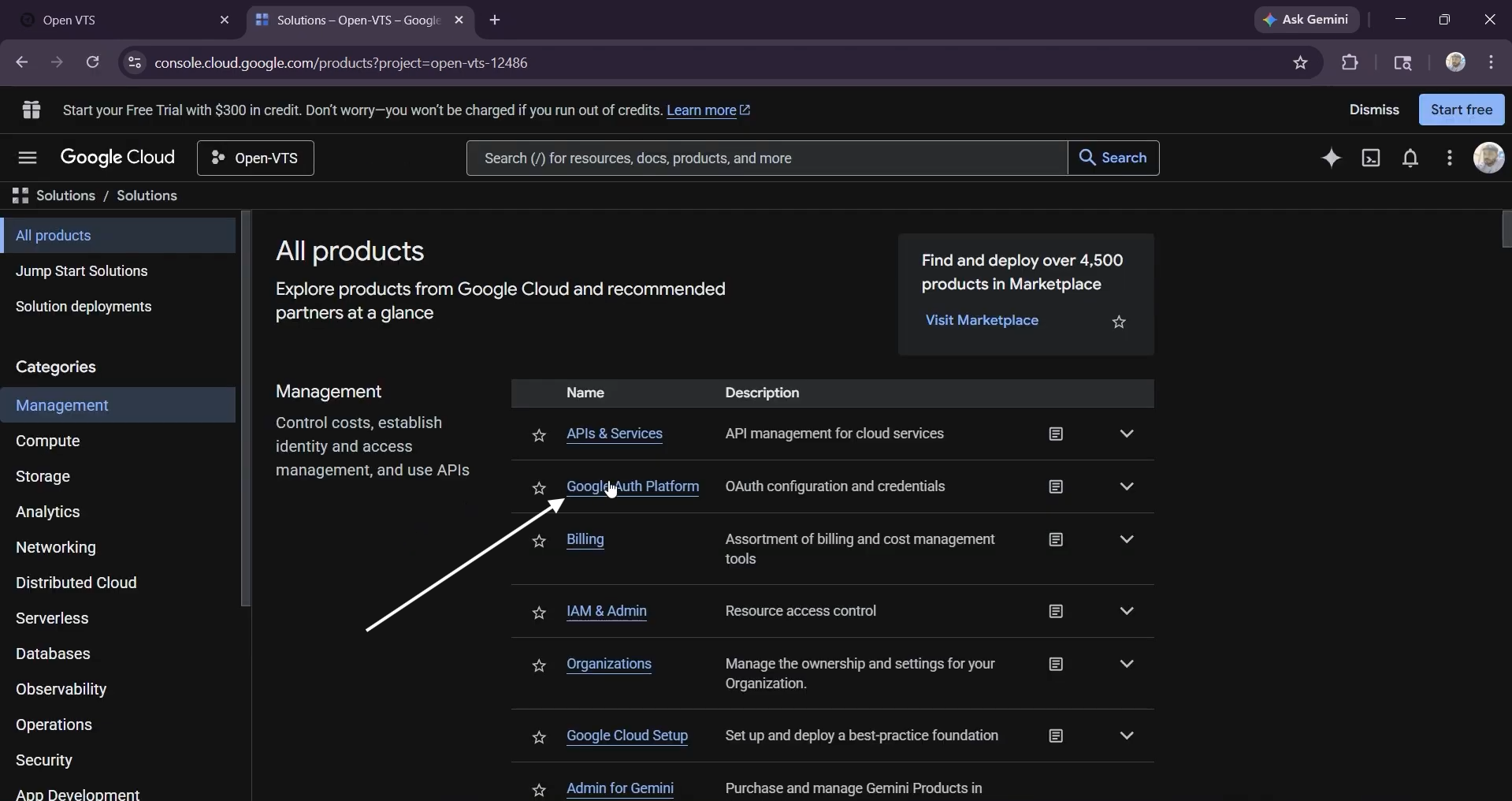This screenshot has width=1512, height=801.
Task: Open the APIs & Services link
Action: point(615,434)
